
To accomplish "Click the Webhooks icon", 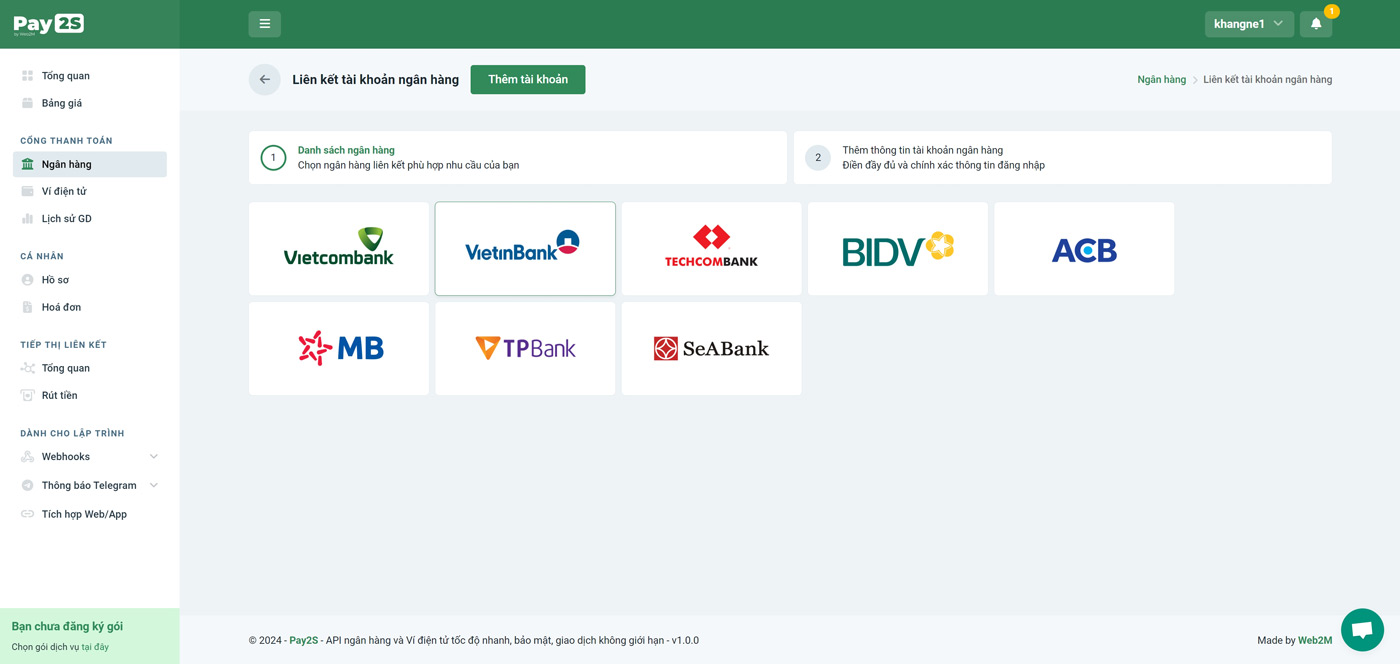I will (28, 457).
